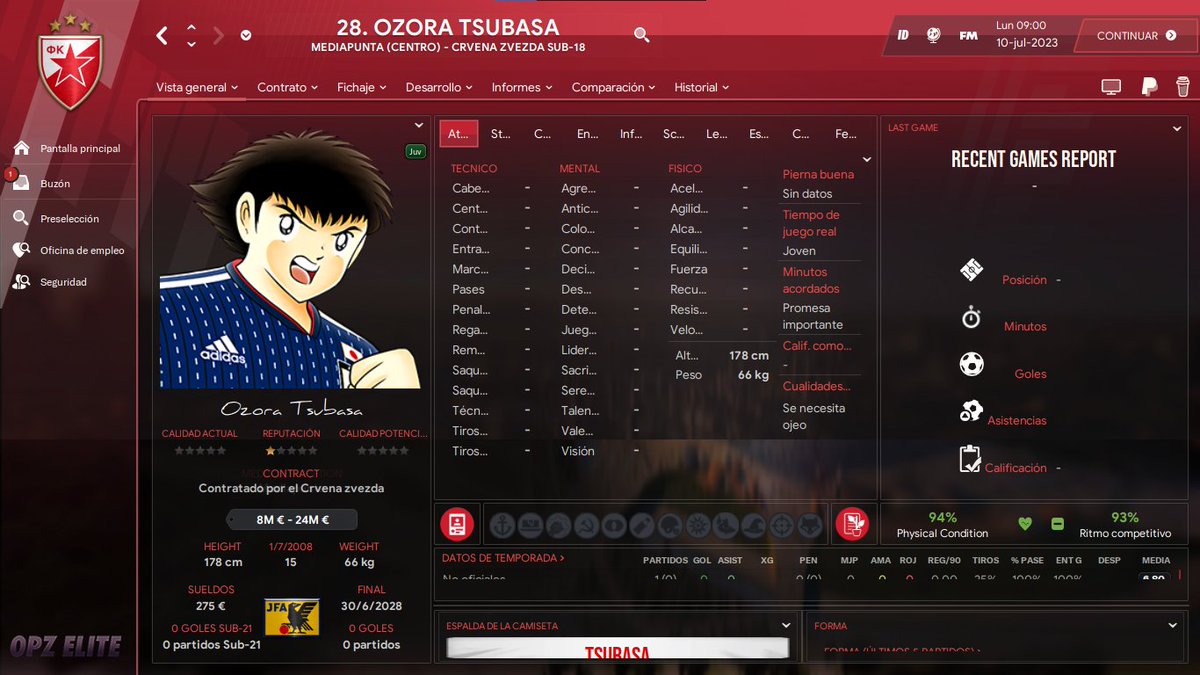Go forward with the right arrow

coord(219,36)
